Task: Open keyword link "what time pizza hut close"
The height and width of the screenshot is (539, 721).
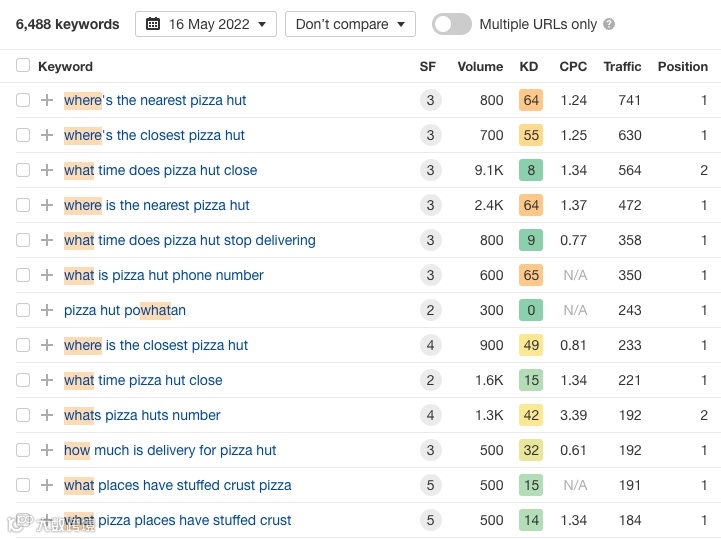Action: point(143,380)
